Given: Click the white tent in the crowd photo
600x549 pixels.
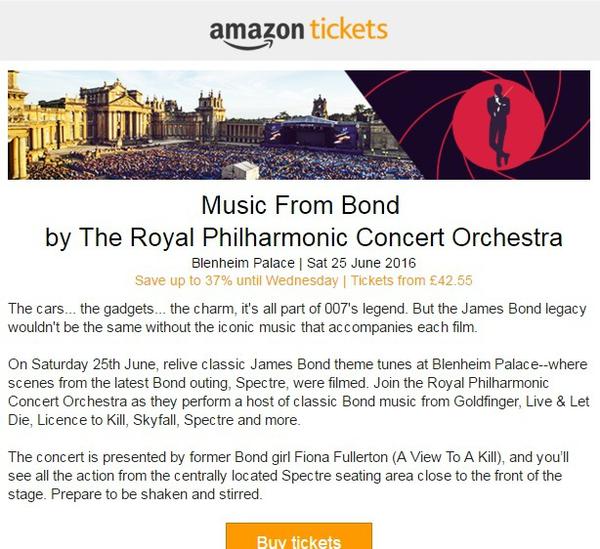Looking at the screenshot, I should pos(244,170).
